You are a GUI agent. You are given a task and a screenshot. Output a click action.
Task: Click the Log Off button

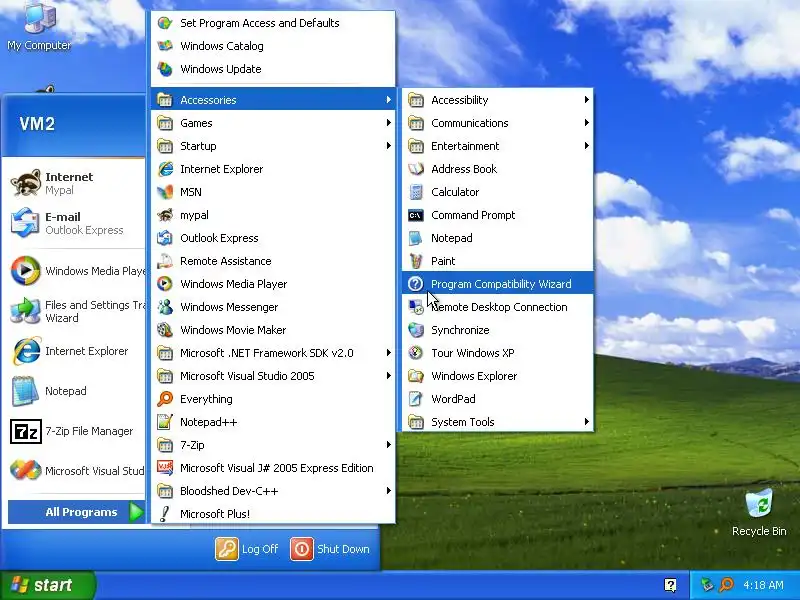click(x=247, y=549)
